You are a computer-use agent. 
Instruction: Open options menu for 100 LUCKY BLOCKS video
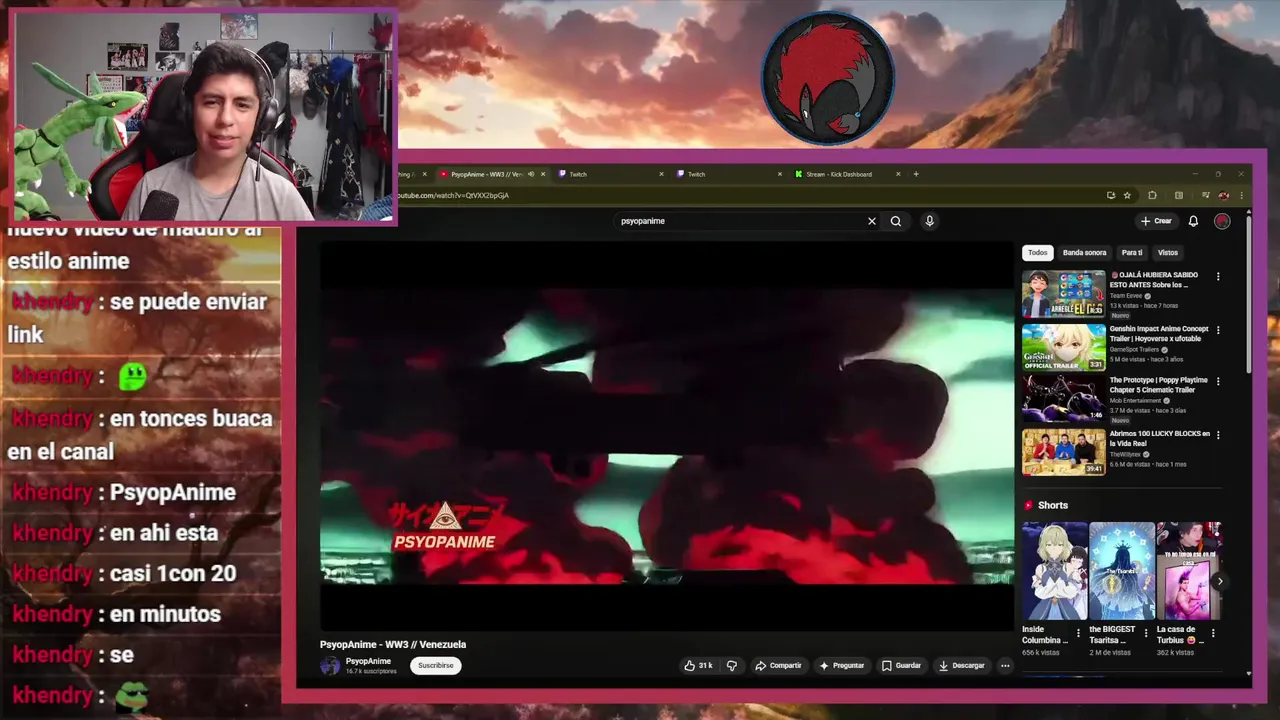[x=1218, y=435]
